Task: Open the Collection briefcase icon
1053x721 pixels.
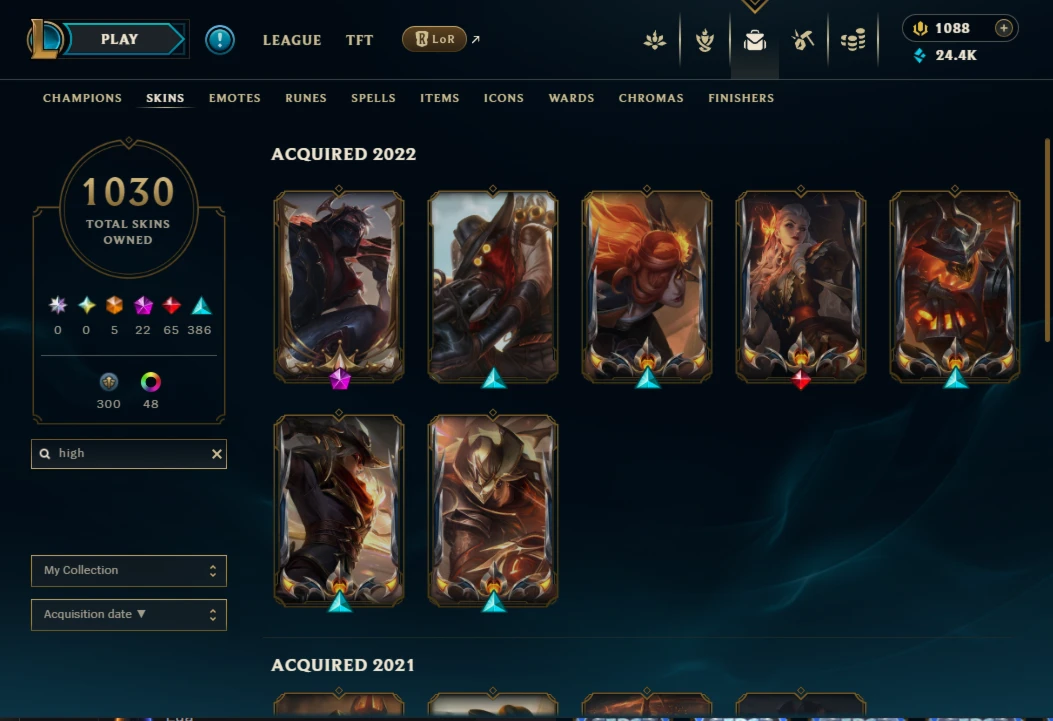Action: pos(755,40)
